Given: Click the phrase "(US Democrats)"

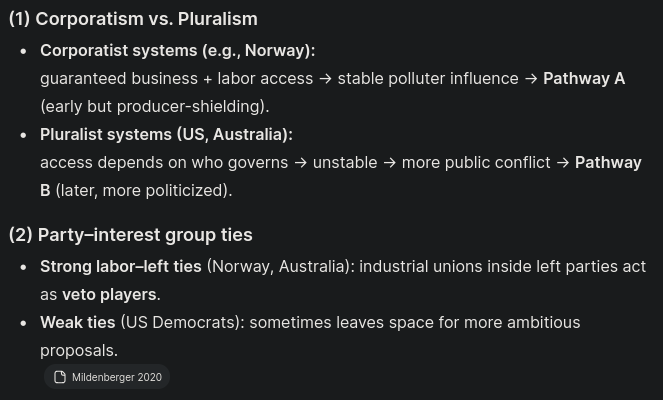Looking at the screenshot, I should point(181,322).
